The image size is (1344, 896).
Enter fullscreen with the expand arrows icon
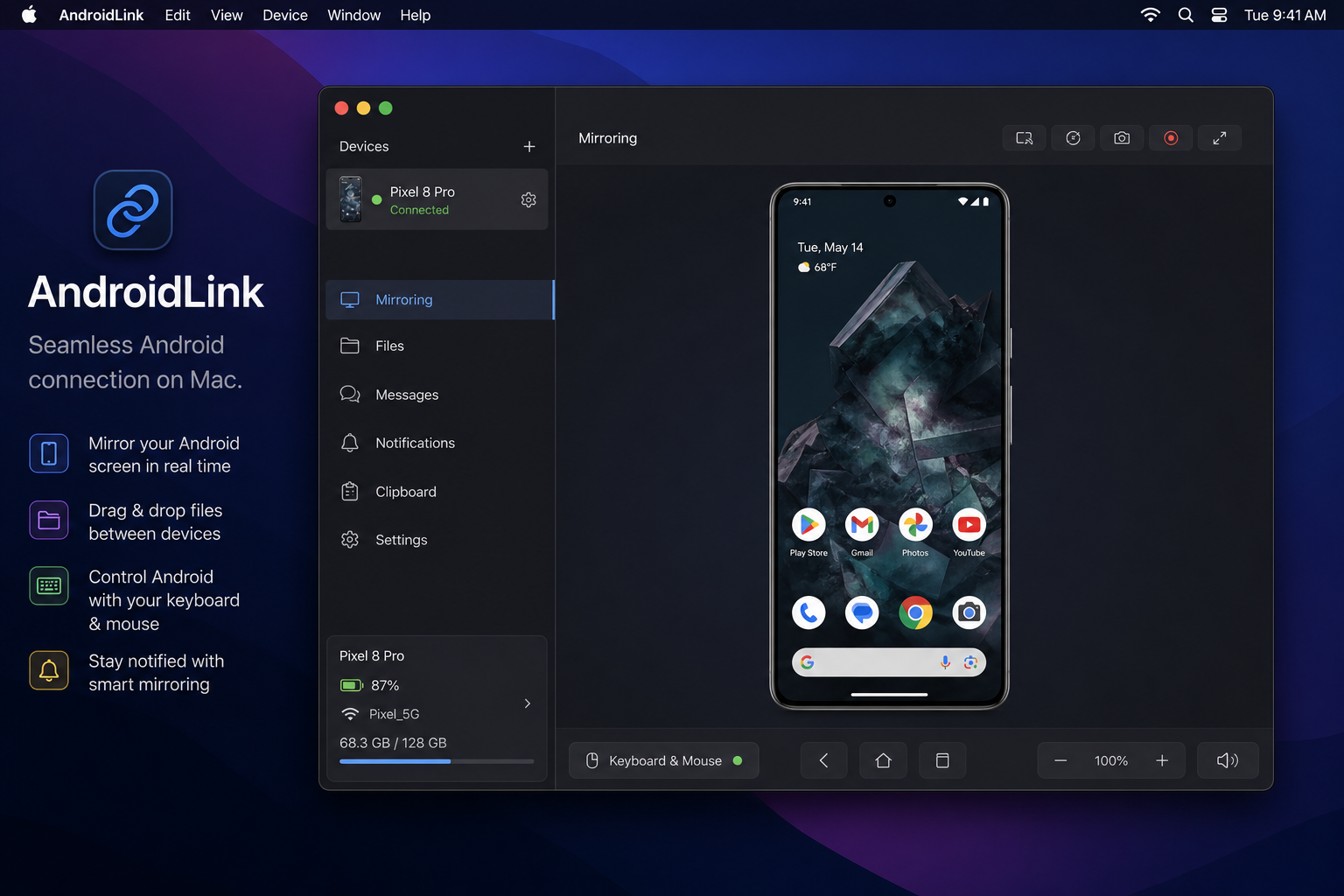coord(1220,138)
